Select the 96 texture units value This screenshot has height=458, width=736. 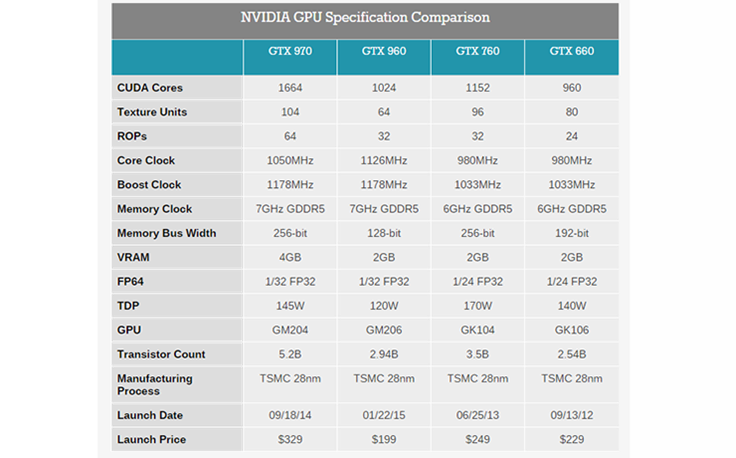click(x=477, y=112)
